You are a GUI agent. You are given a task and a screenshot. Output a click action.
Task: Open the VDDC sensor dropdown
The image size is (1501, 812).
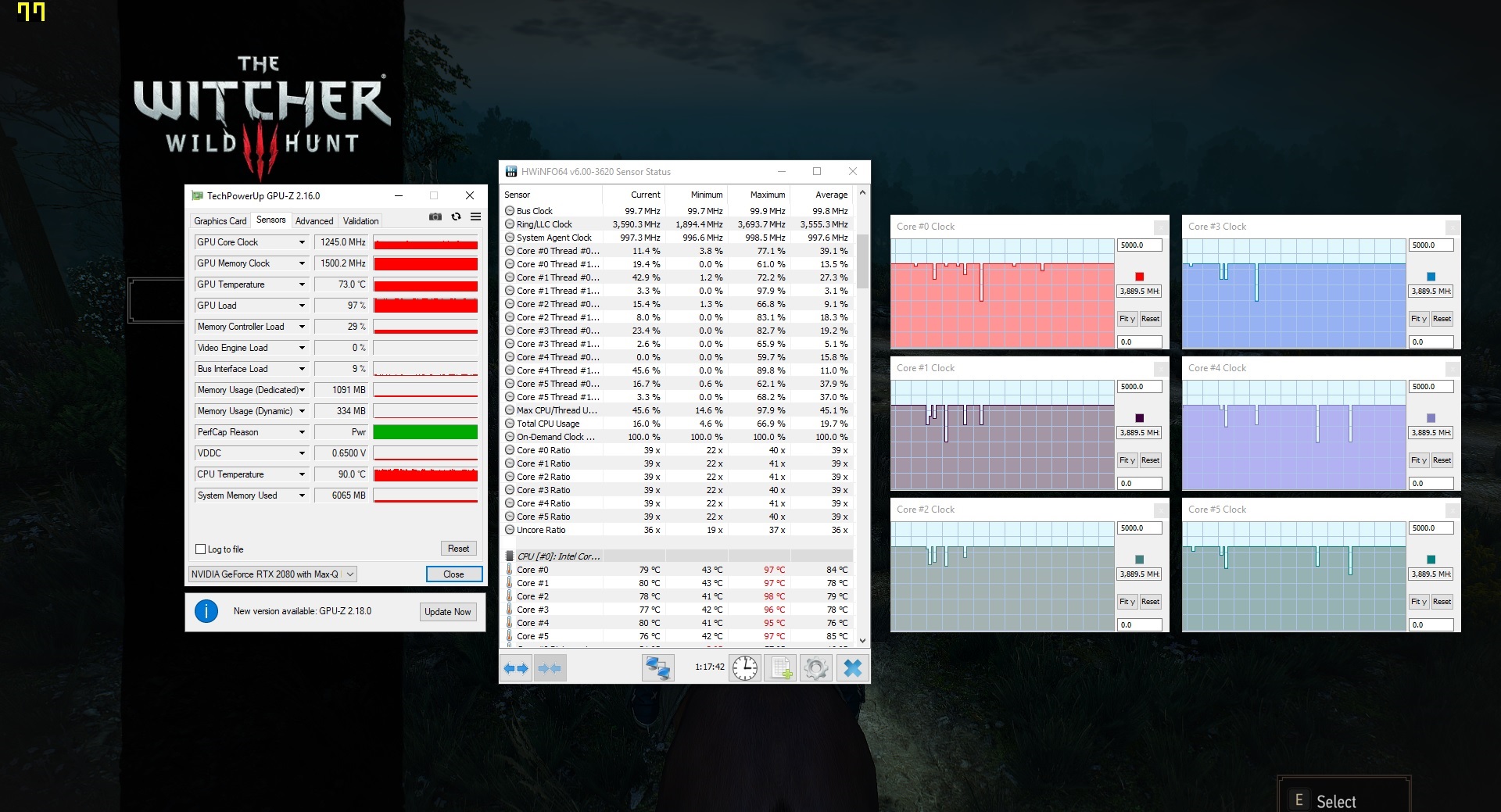coord(302,453)
